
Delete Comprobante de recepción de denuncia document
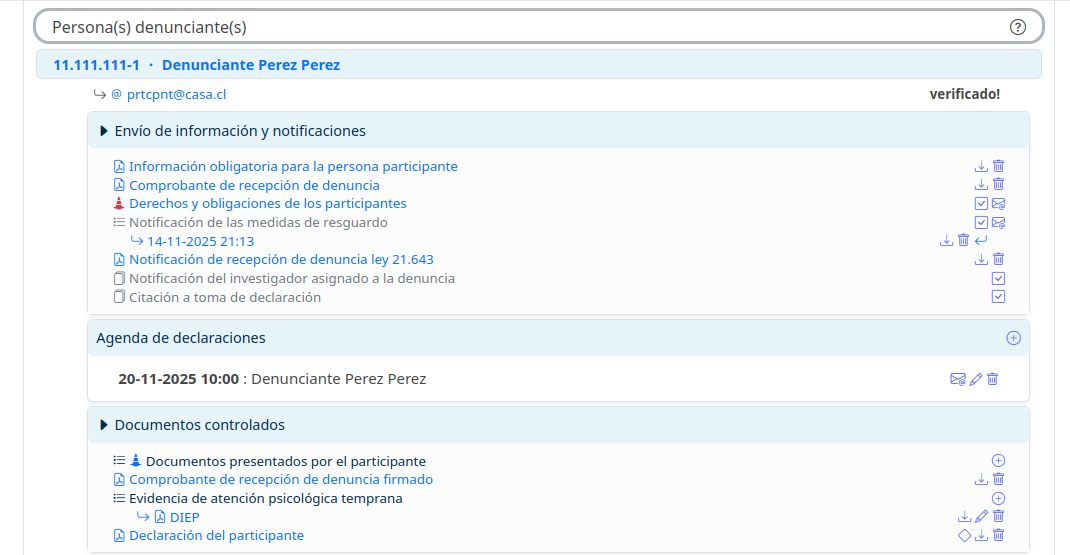click(998, 185)
